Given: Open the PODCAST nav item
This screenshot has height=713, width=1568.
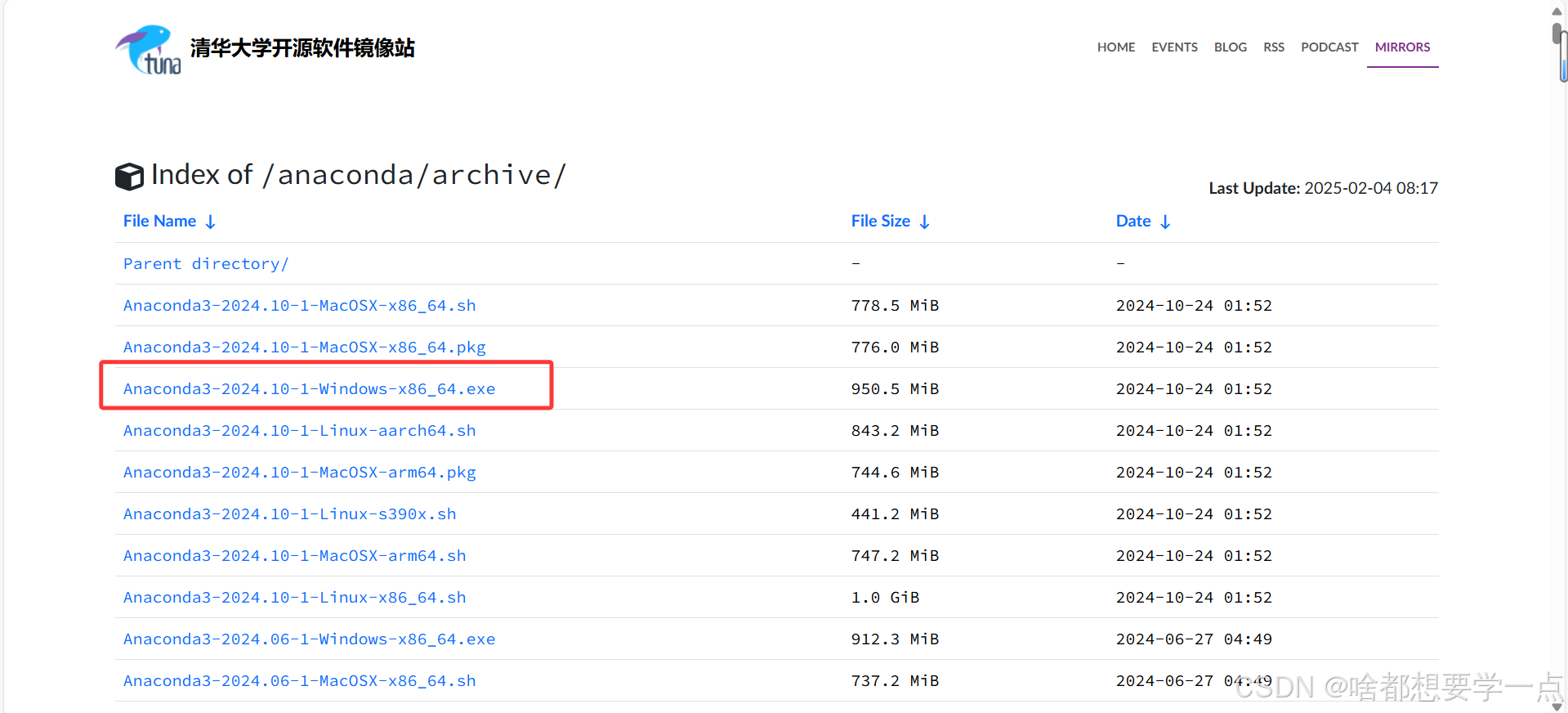Looking at the screenshot, I should pos(1329,47).
